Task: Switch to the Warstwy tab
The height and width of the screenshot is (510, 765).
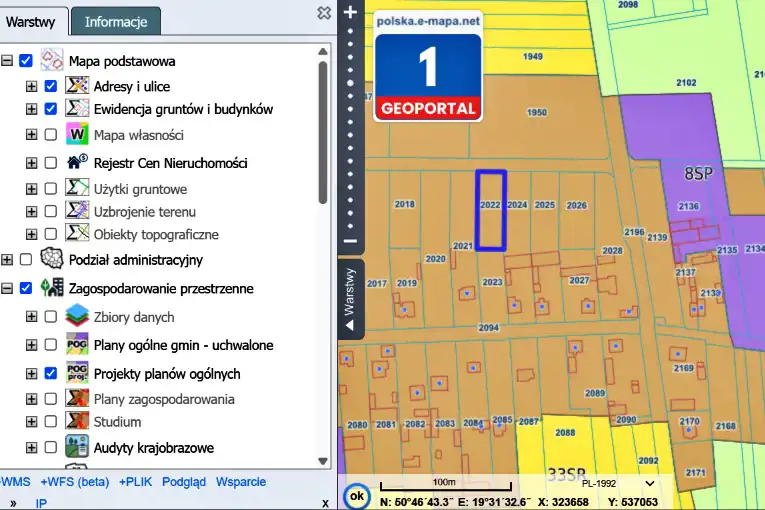Action: tap(30, 22)
